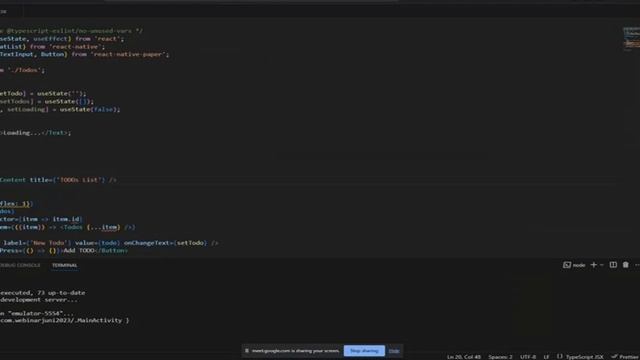
Task: Click the label 'New Todo' TextInput line
Action: (109, 243)
